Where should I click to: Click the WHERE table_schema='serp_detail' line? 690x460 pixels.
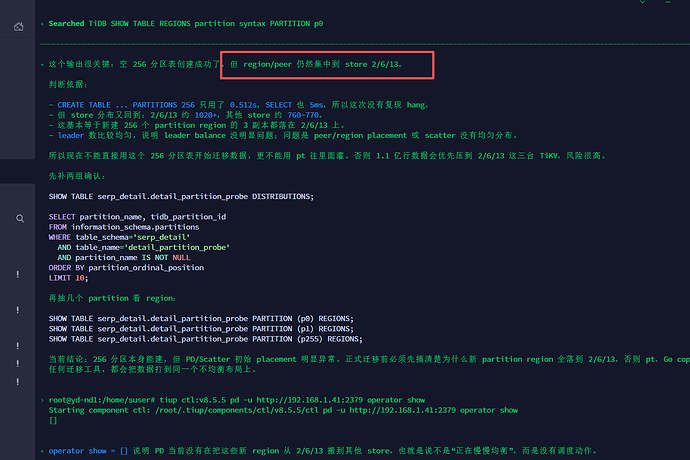click(x=119, y=237)
